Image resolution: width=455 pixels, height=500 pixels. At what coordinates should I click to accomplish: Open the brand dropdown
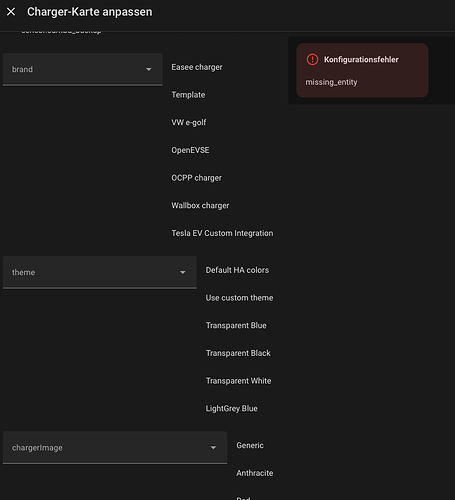pyautogui.click(x=83, y=69)
